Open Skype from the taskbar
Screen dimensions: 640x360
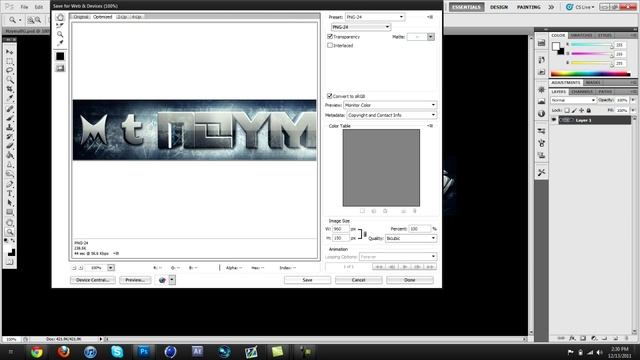coord(117,351)
